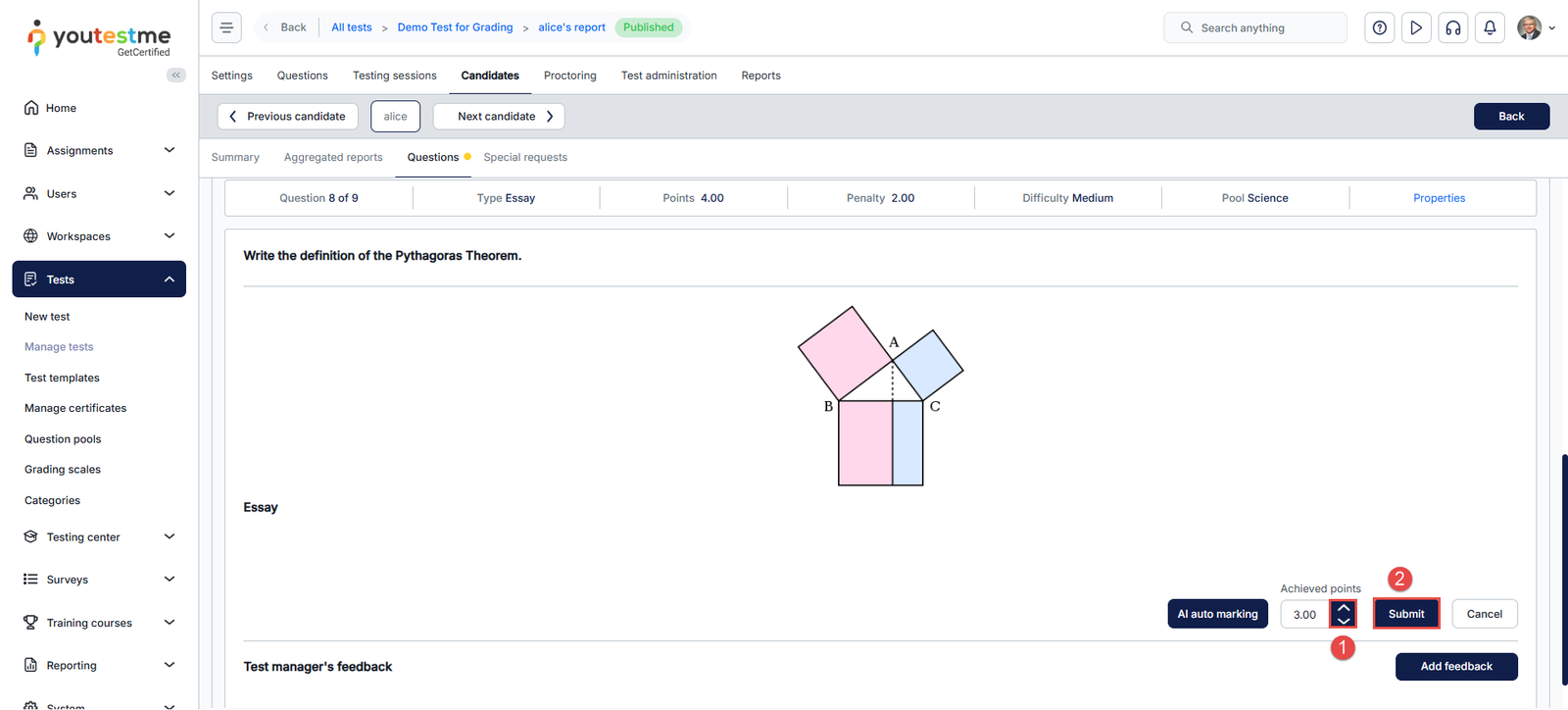The image size is (1568, 710).
Task: Switch to the Proctoring tab
Action: pyautogui.click(x=569, y=76)
